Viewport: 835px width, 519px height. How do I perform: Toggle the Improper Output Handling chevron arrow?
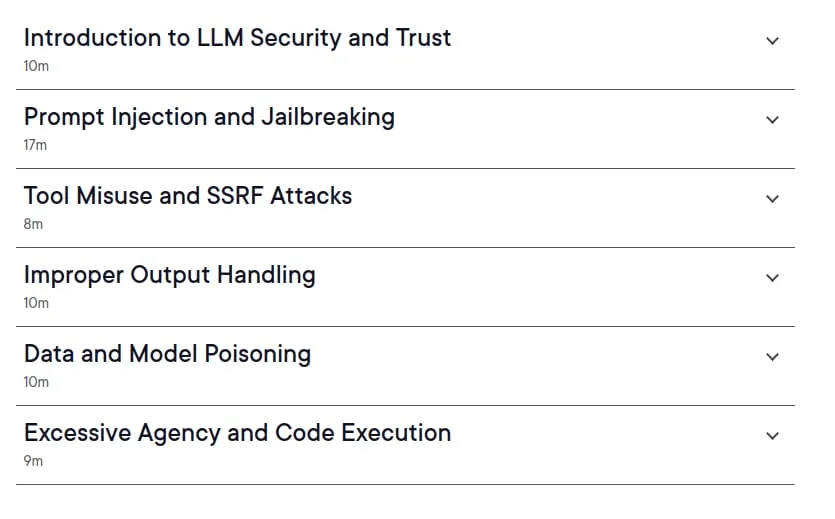pyautogui.click(x=772, y=278)
